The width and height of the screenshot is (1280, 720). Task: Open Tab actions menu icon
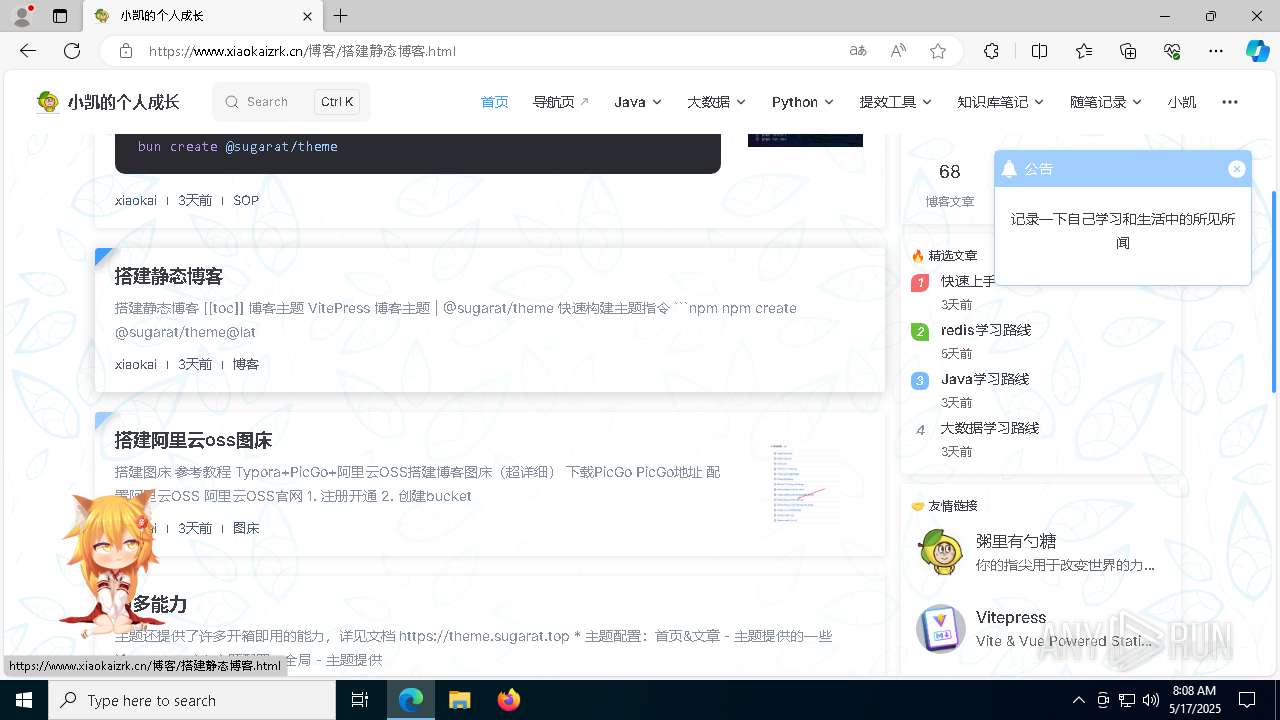tap(60, 16)
